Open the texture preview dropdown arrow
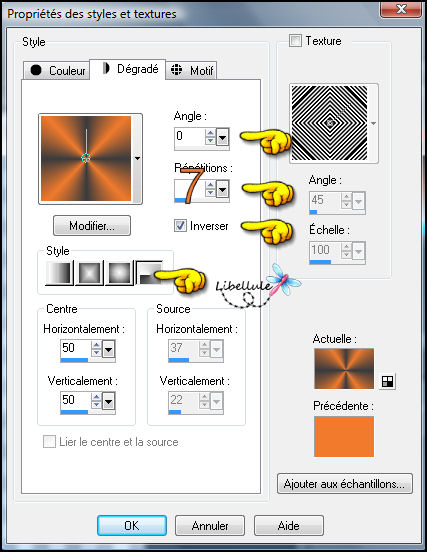Screen dimensions: 427x552 coord(373,123)
